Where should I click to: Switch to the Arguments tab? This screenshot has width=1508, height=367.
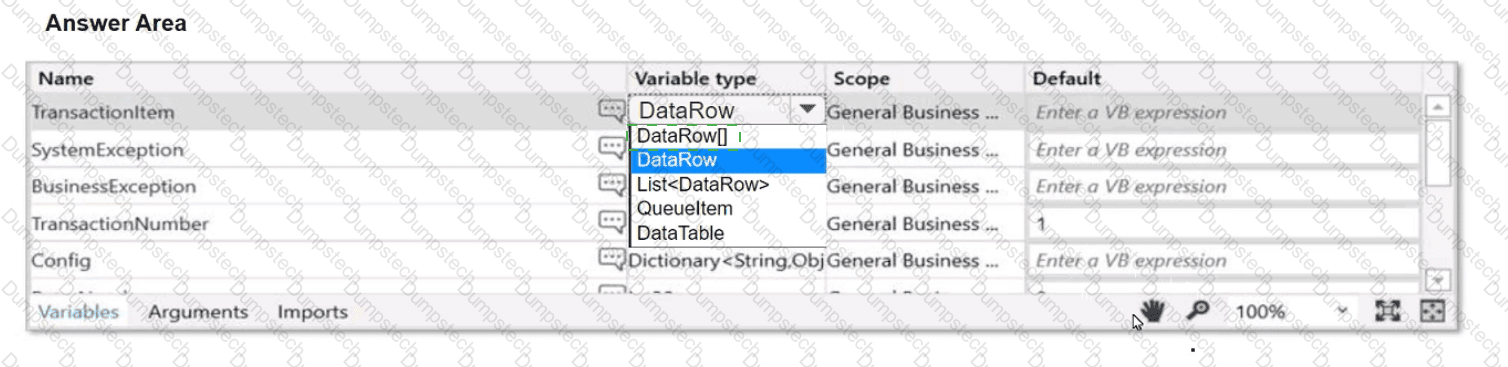(x=198, y=312)
